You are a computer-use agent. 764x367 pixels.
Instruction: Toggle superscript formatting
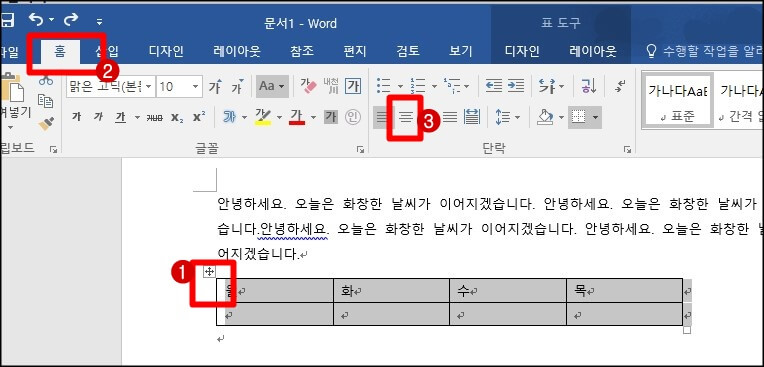pyautogui.click(x=199, y=117)
